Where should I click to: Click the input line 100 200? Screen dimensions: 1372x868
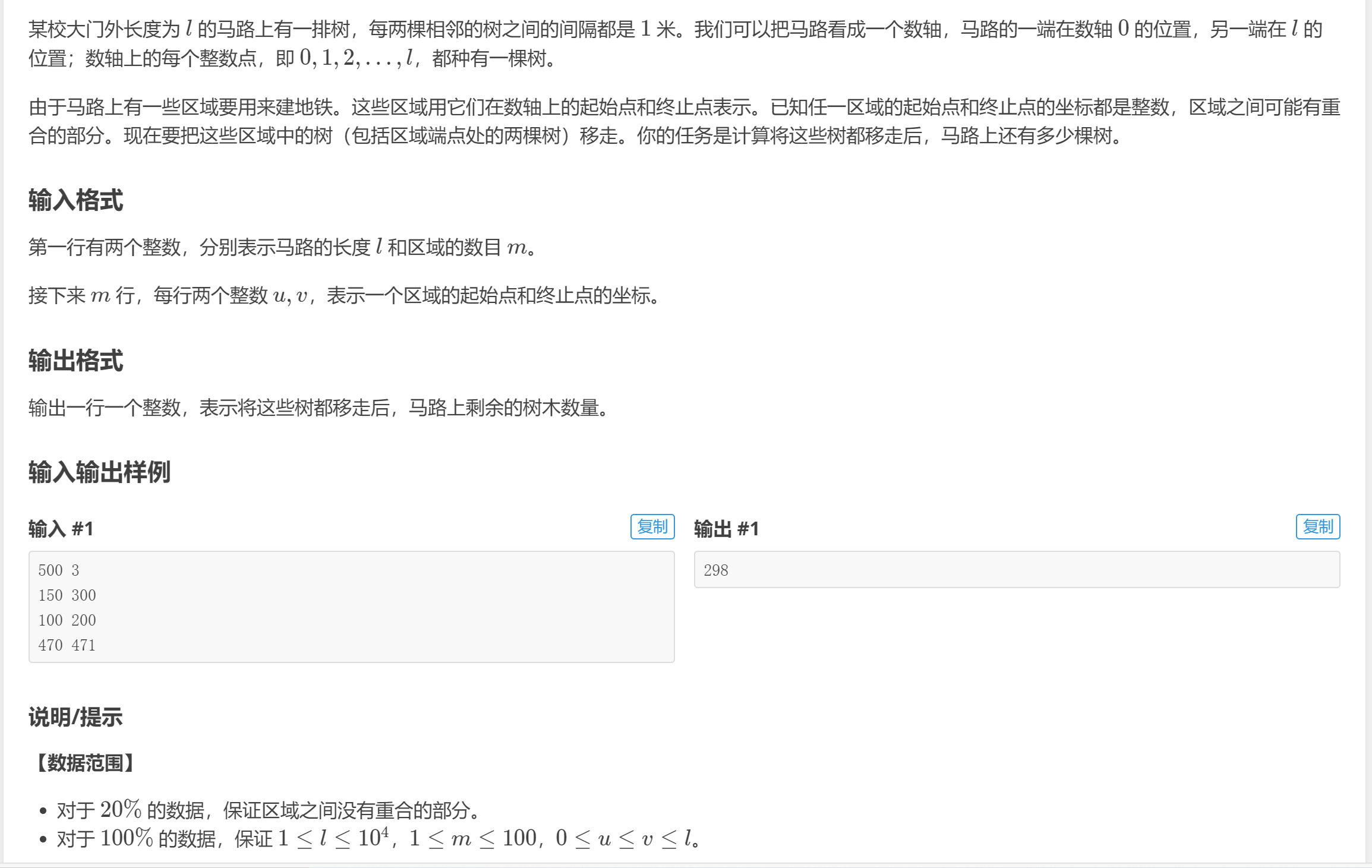(67, 620)
